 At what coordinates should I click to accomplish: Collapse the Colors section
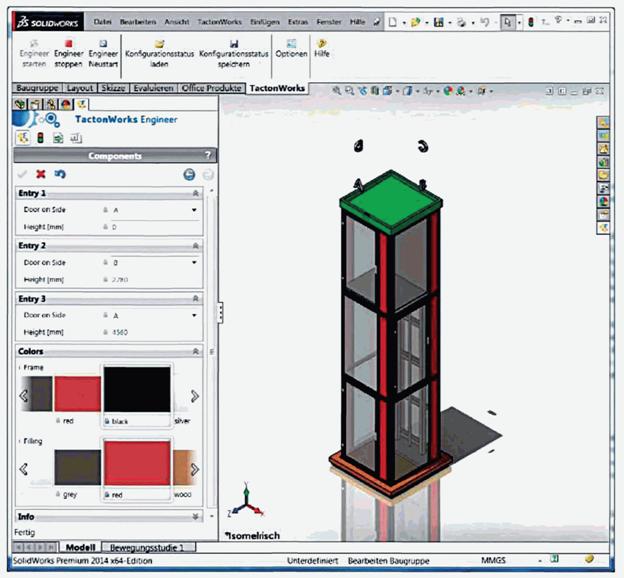coord(195,351)
